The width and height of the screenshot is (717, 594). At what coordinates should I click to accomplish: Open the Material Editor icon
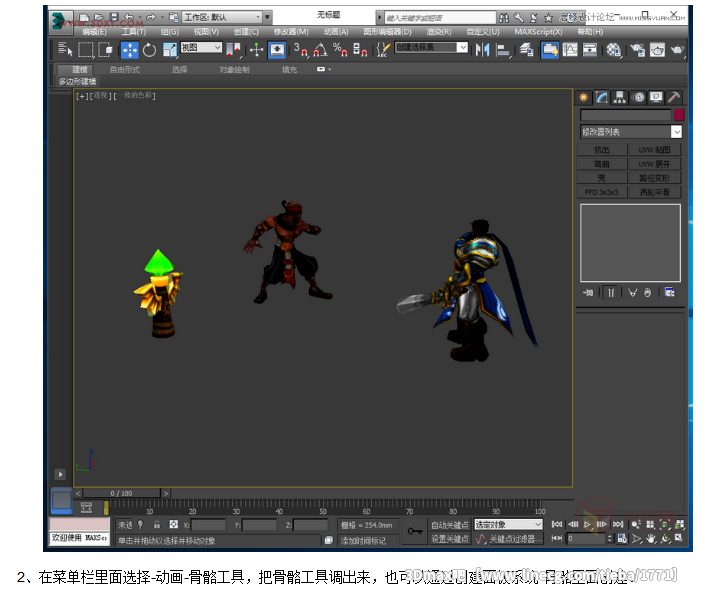click(x=614, y=49)
